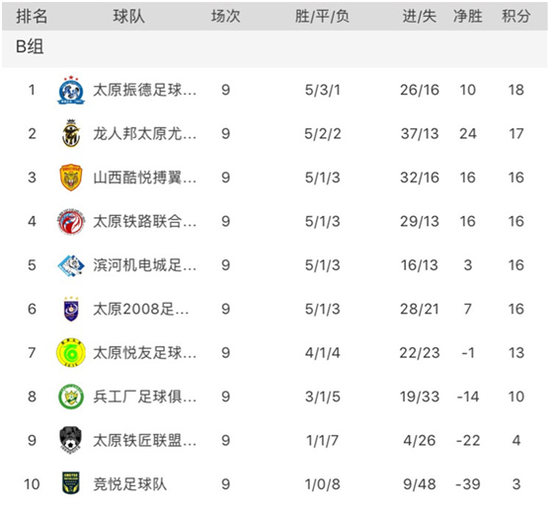Viewport: 550px width, 505px height.
Task: Open the 太原2008足 purple shield crest
Action: 71,309
